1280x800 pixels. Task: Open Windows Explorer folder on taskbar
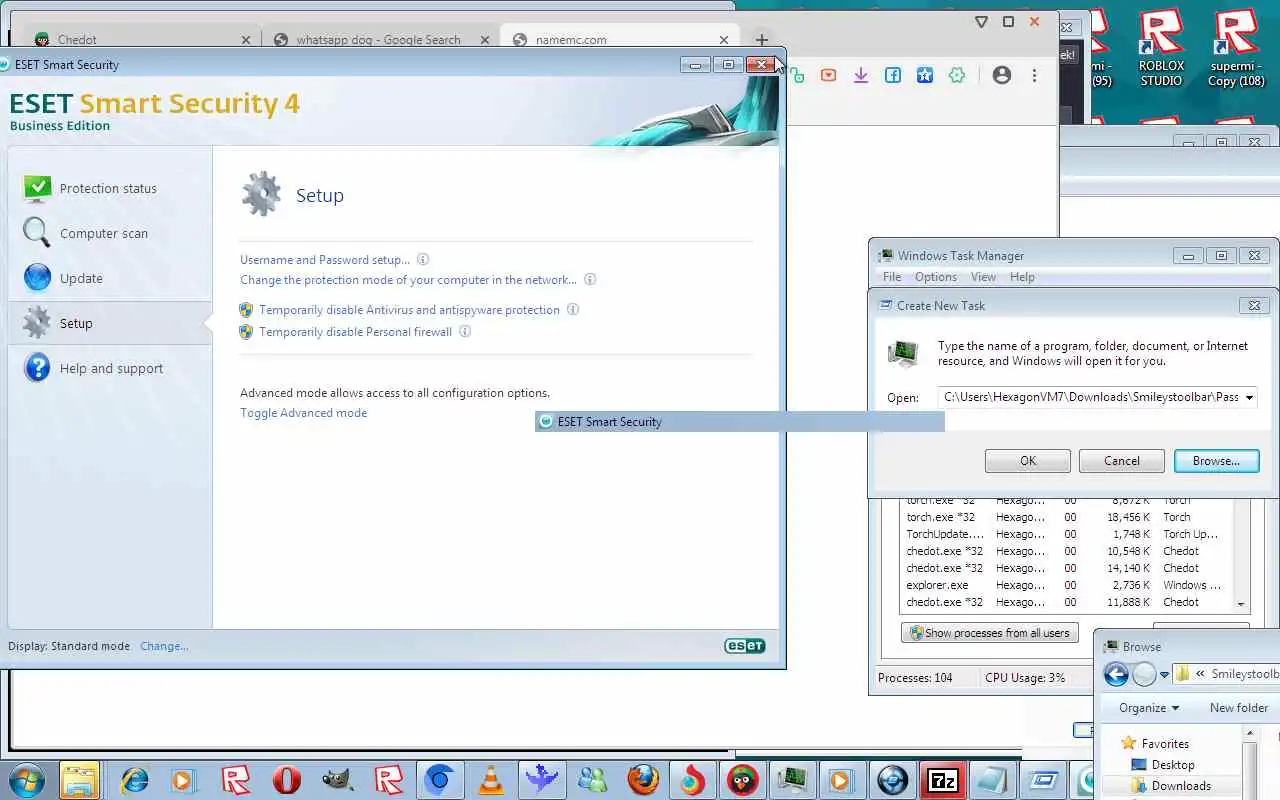[80, 780]
